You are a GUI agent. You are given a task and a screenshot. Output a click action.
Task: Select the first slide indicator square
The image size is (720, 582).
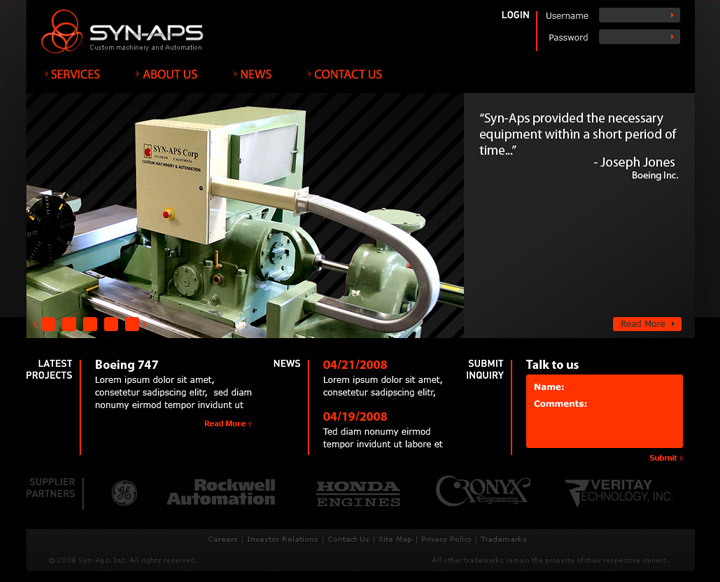(x=48, y=324)
